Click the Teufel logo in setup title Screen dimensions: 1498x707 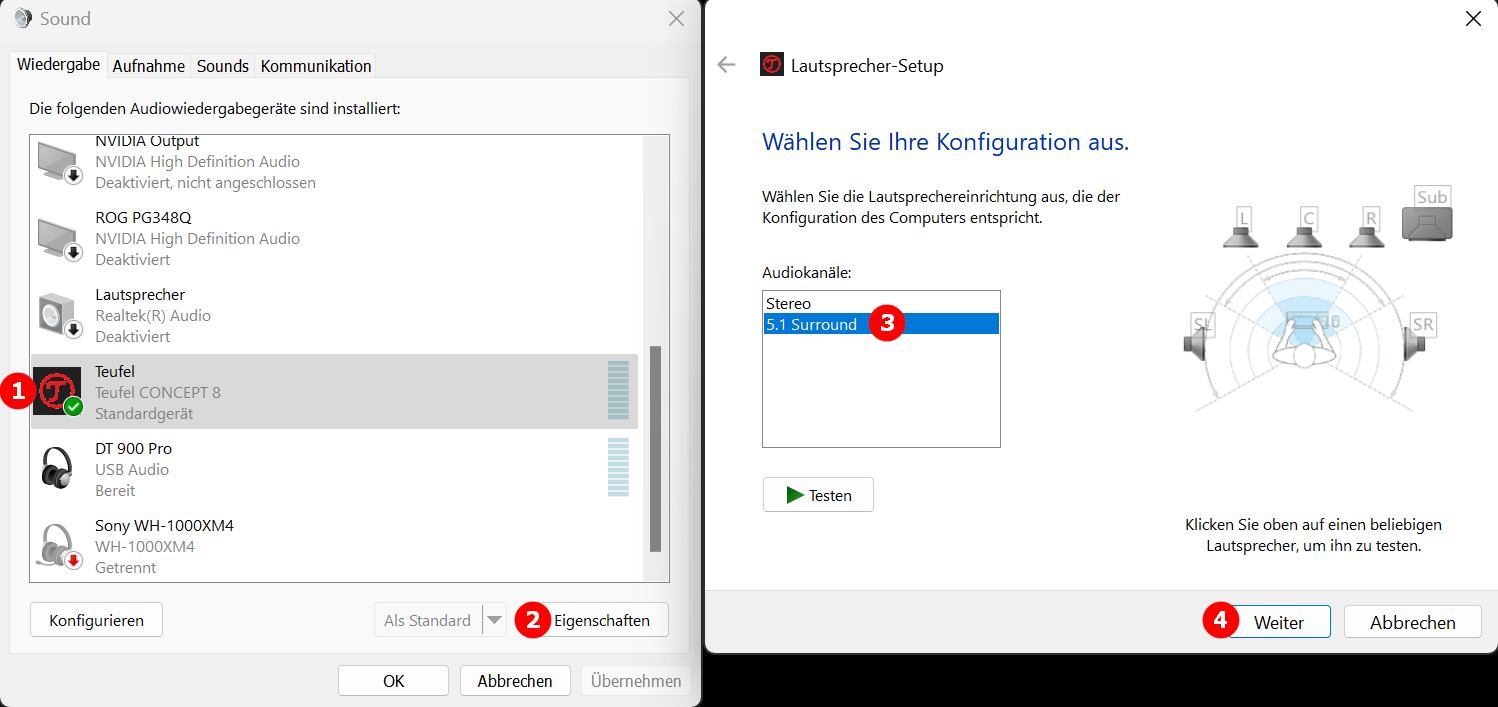coord(772,65)
